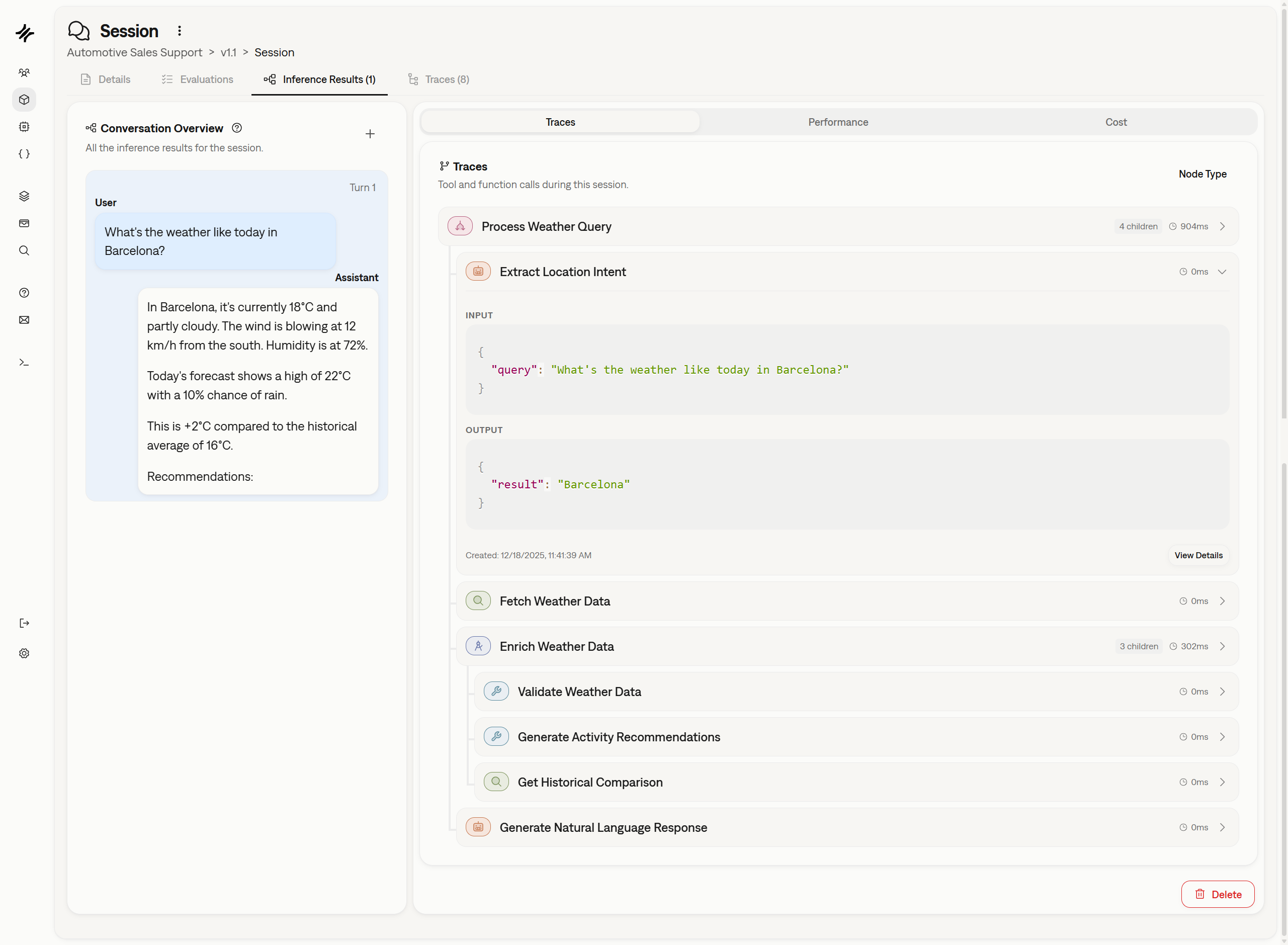Switch to the Performance view toggle
This screenshot has width=1288, height=945.
pos(837,122)
